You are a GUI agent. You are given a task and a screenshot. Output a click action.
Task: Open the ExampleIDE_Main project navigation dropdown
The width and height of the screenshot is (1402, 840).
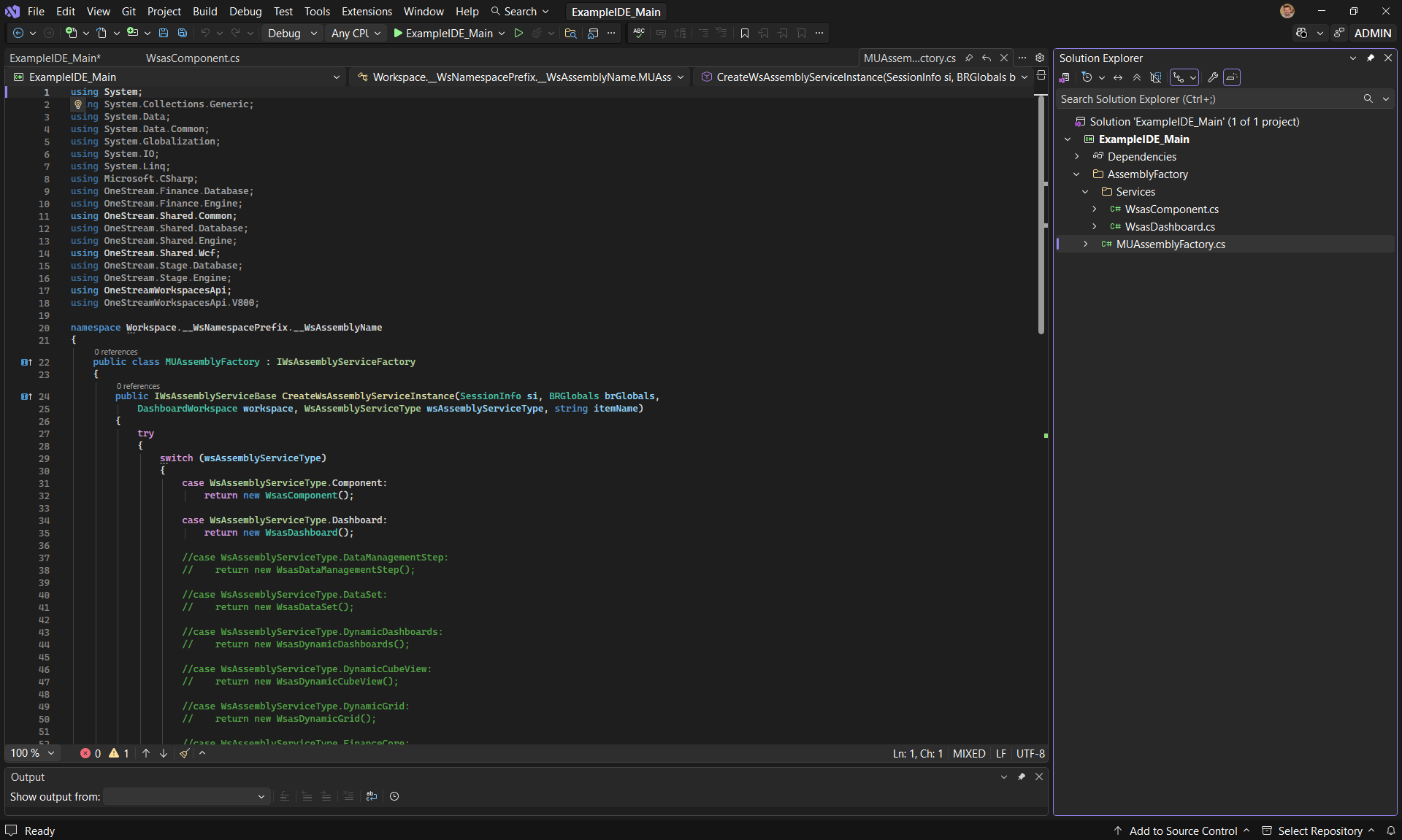(177, 77)
